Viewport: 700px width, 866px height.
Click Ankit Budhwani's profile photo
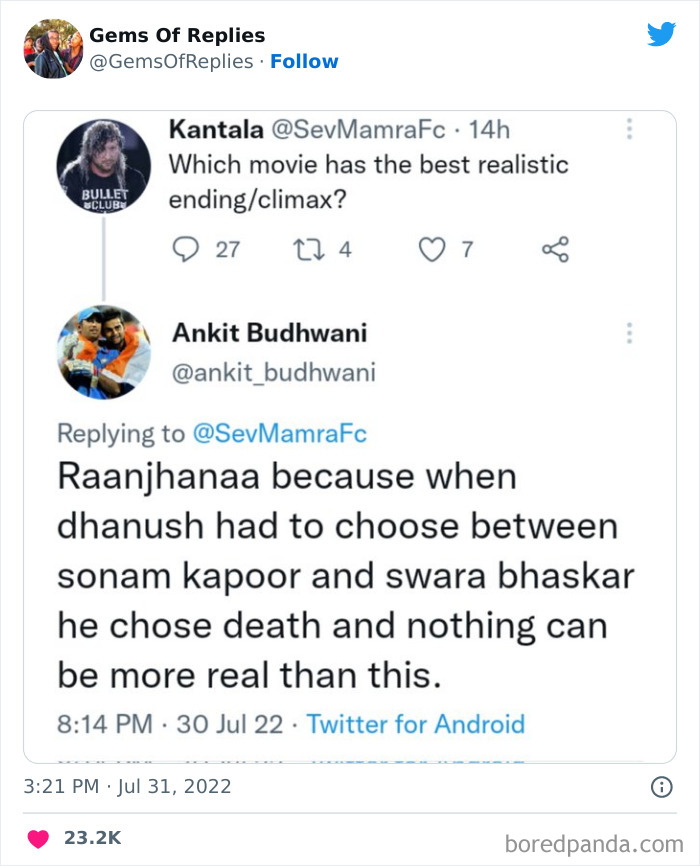(103, 352)
